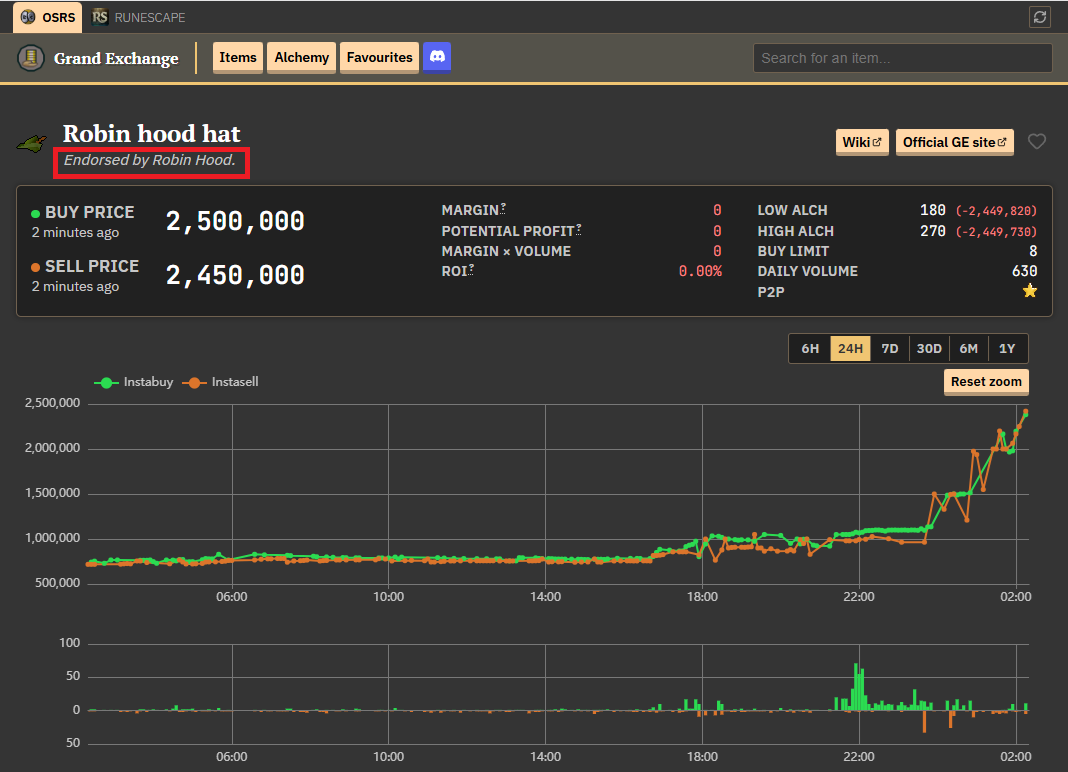1068x772 pixels.
Task: Click the ROI help question mark
Action: [471, 269]
